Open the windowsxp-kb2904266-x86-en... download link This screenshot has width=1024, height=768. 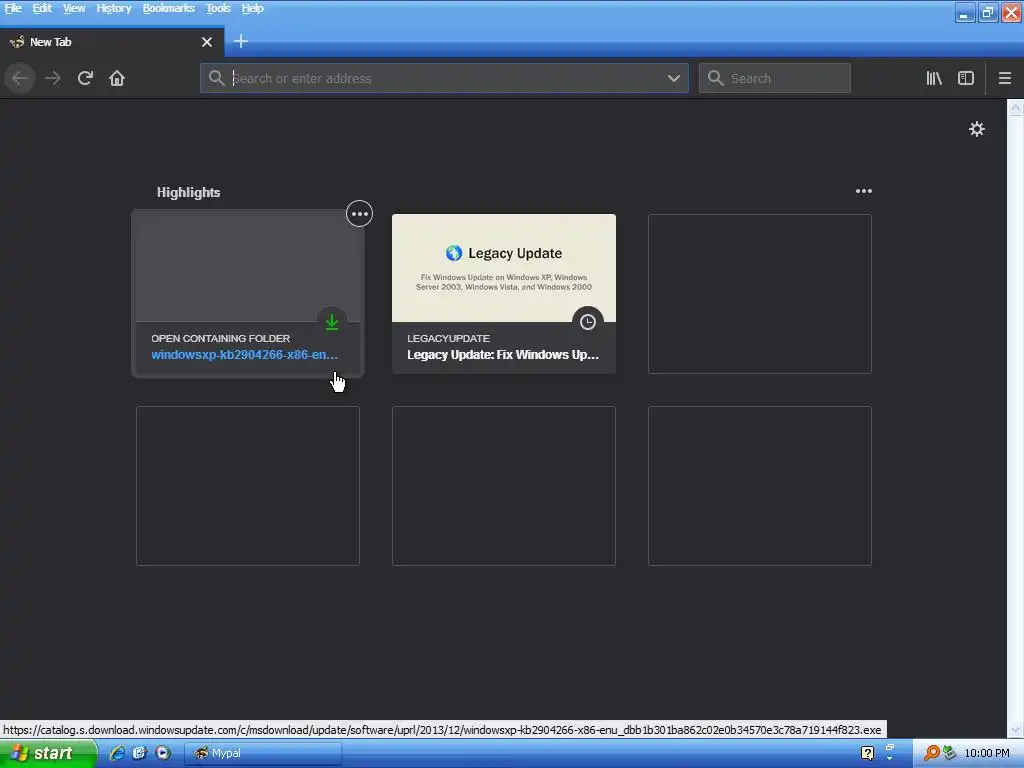(244, 355)
